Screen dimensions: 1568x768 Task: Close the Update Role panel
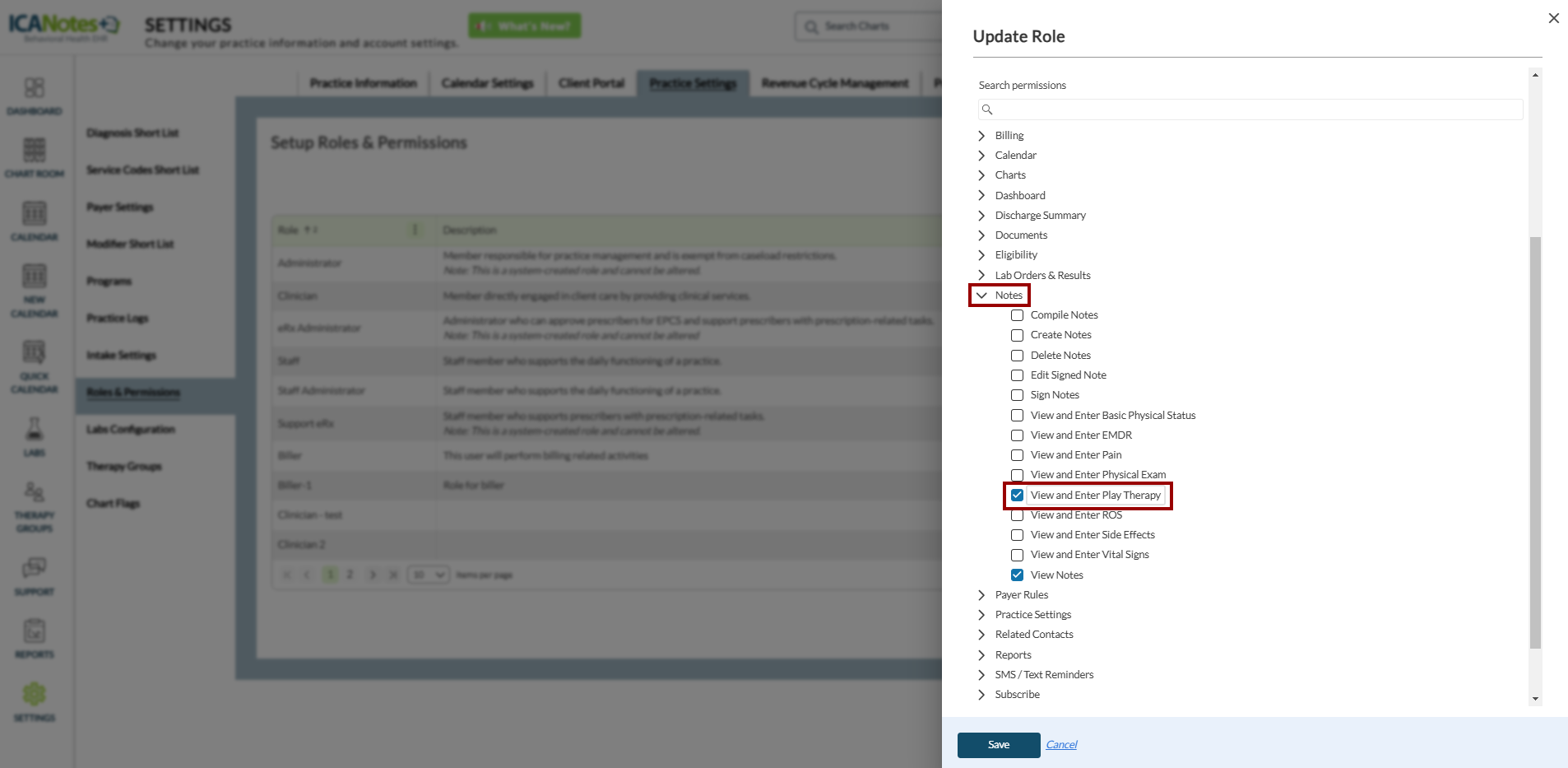click(1553, 18)
